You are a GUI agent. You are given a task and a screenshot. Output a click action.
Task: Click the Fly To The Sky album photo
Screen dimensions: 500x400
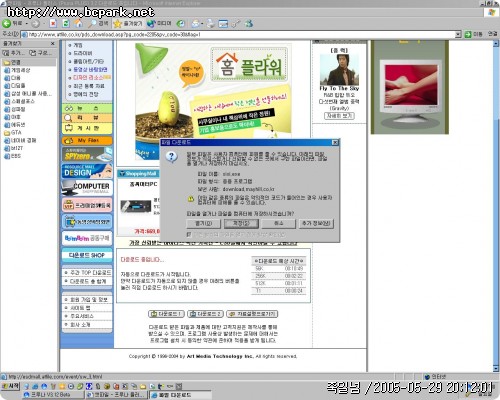[x=339, y=69]
